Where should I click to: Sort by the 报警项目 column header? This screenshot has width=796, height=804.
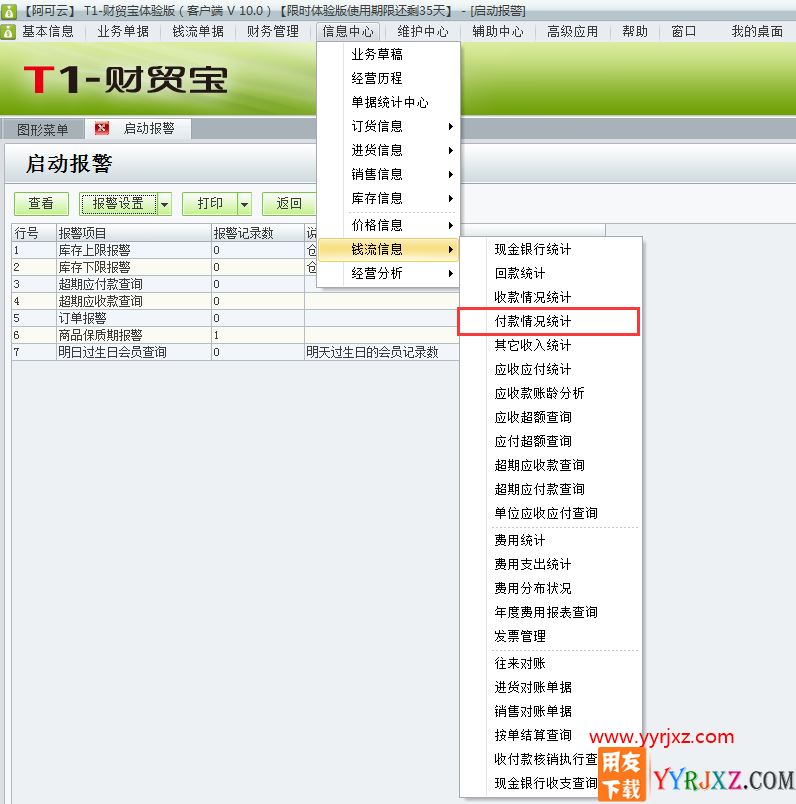133,233
